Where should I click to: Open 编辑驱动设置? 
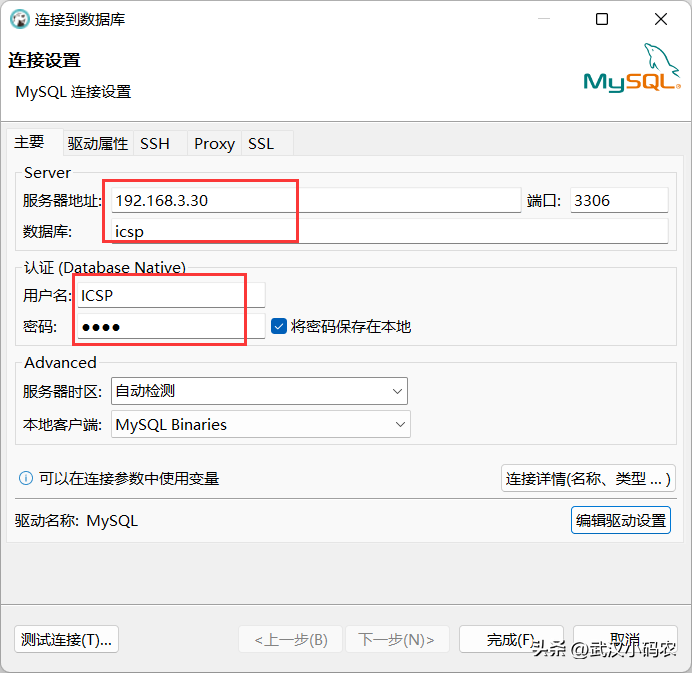[620, 520]
